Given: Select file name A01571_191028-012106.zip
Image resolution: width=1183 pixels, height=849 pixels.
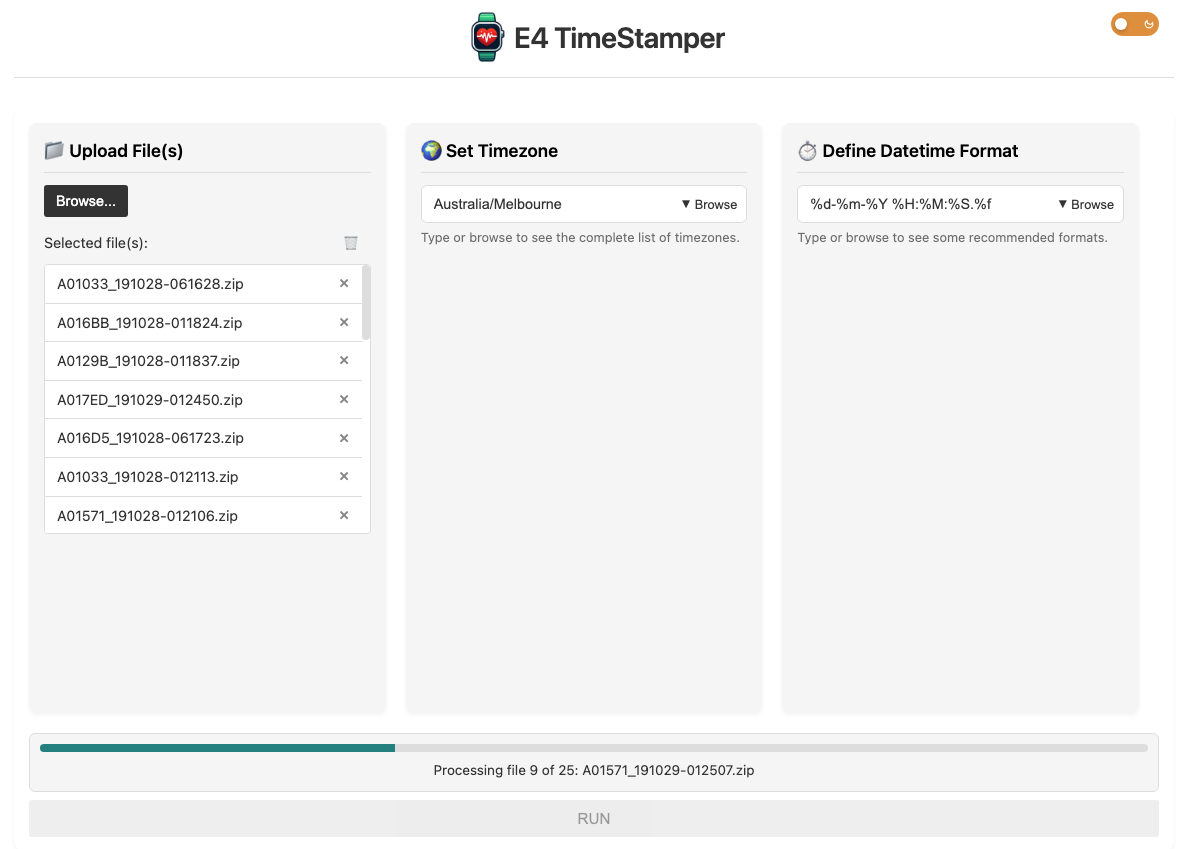Looking at the screenshot, I should pos(148,516).
